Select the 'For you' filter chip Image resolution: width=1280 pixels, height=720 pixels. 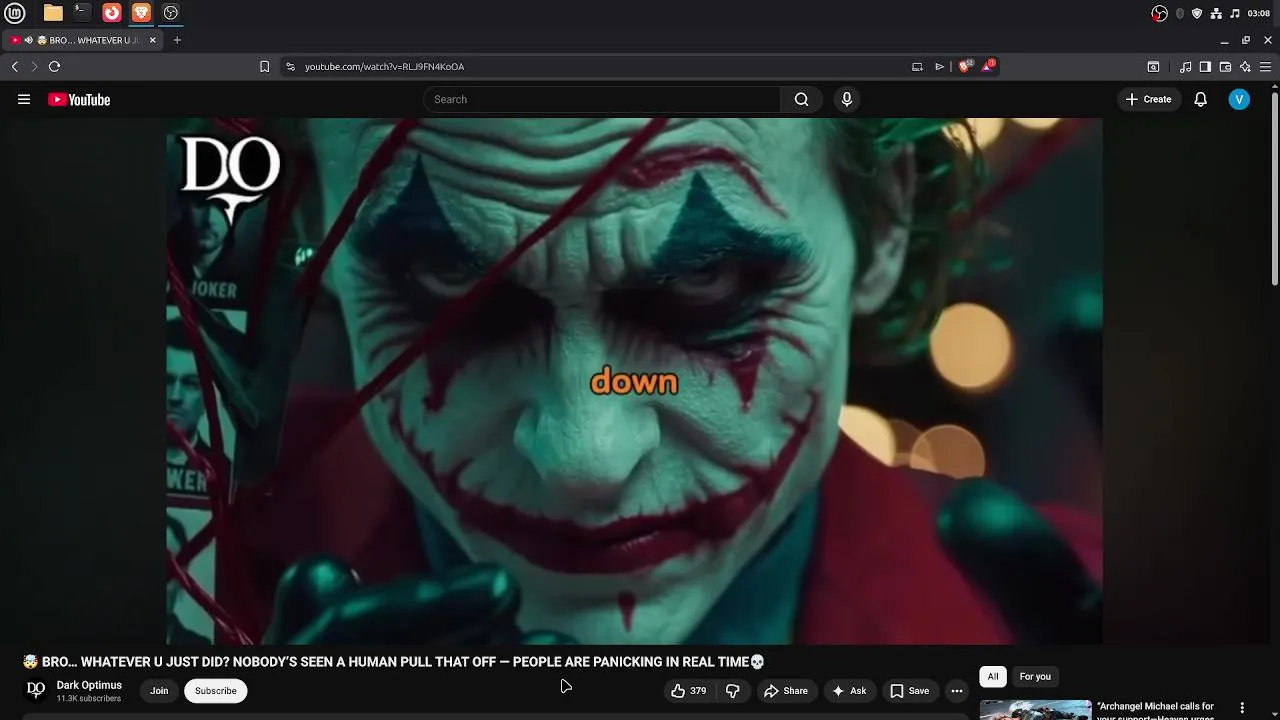1035,677
